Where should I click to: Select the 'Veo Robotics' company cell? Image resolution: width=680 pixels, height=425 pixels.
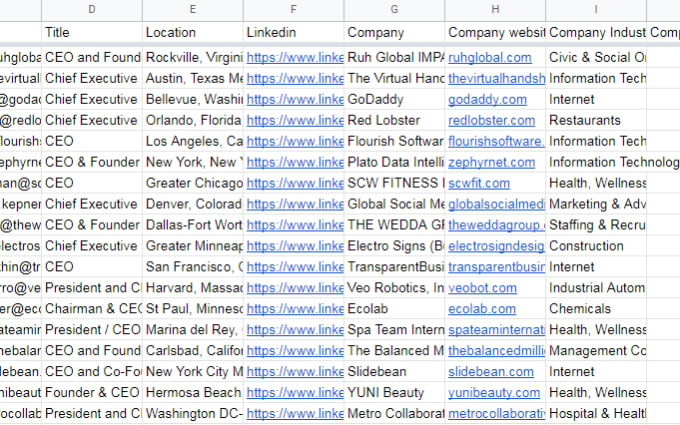point(395,288)
